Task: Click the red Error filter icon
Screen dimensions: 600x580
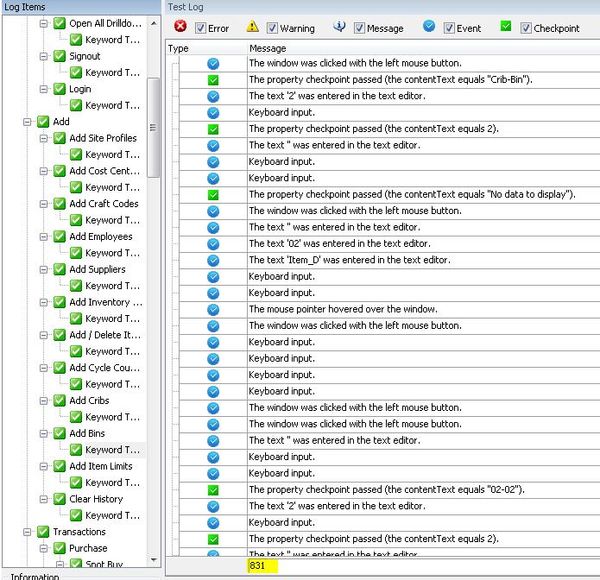Action: pos(182,27)
